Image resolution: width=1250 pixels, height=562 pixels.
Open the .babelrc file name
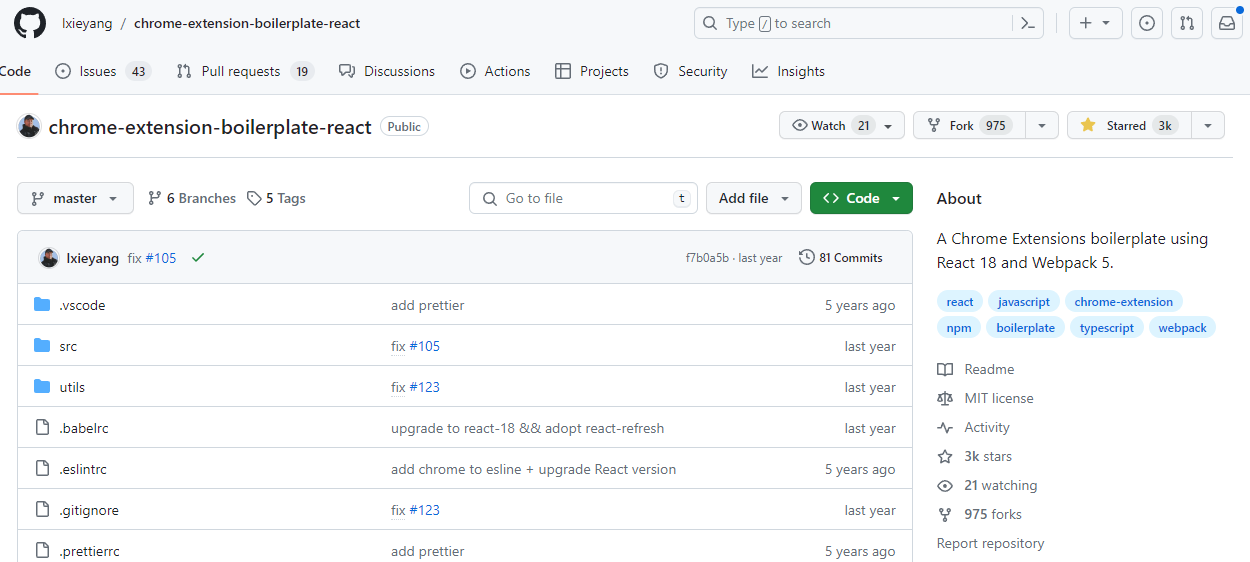click(84, 428)
